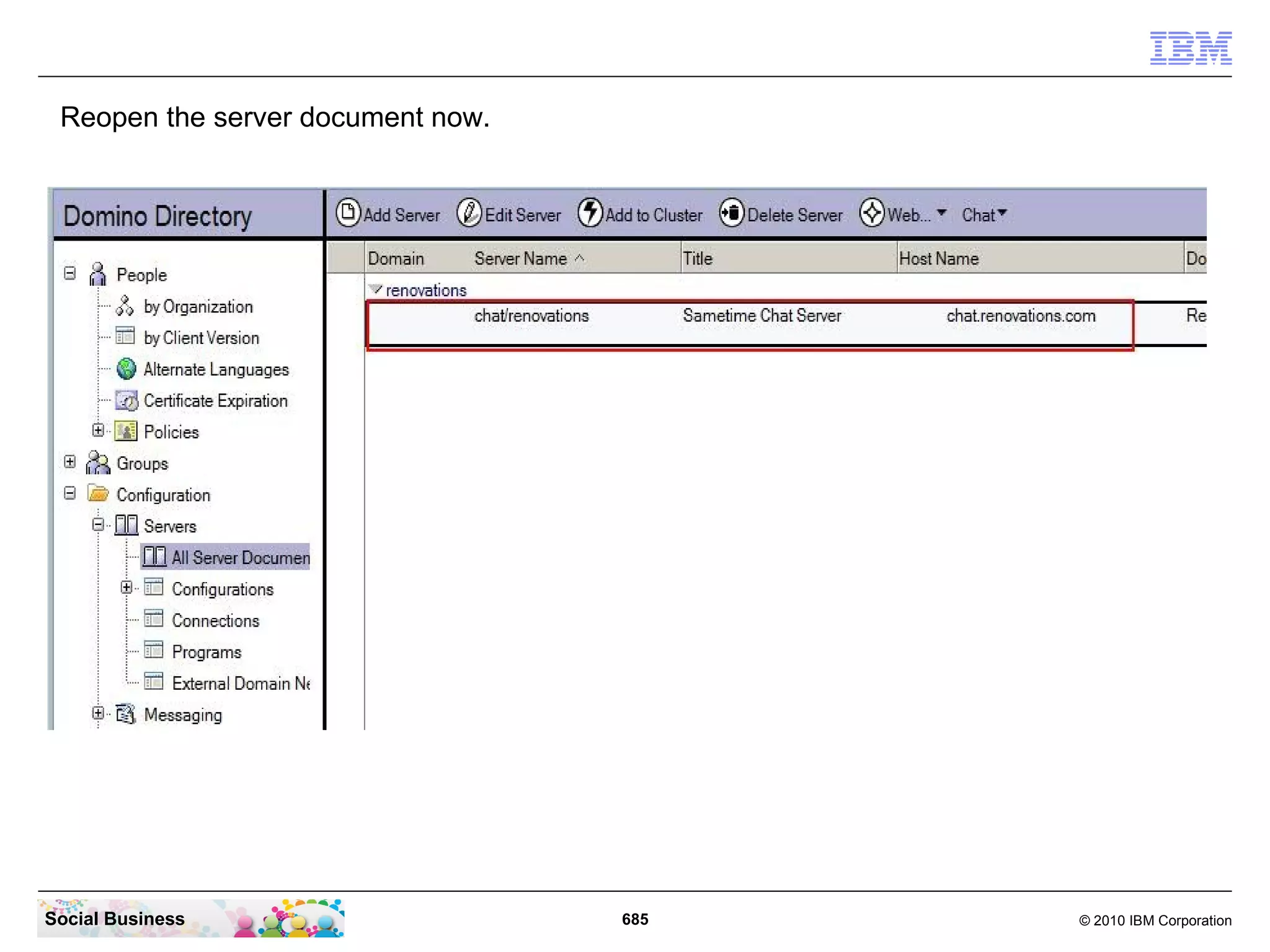This screenshot has width=1270, height=952.
Task: Expand the Groups tree node
Action: (70, 462)
